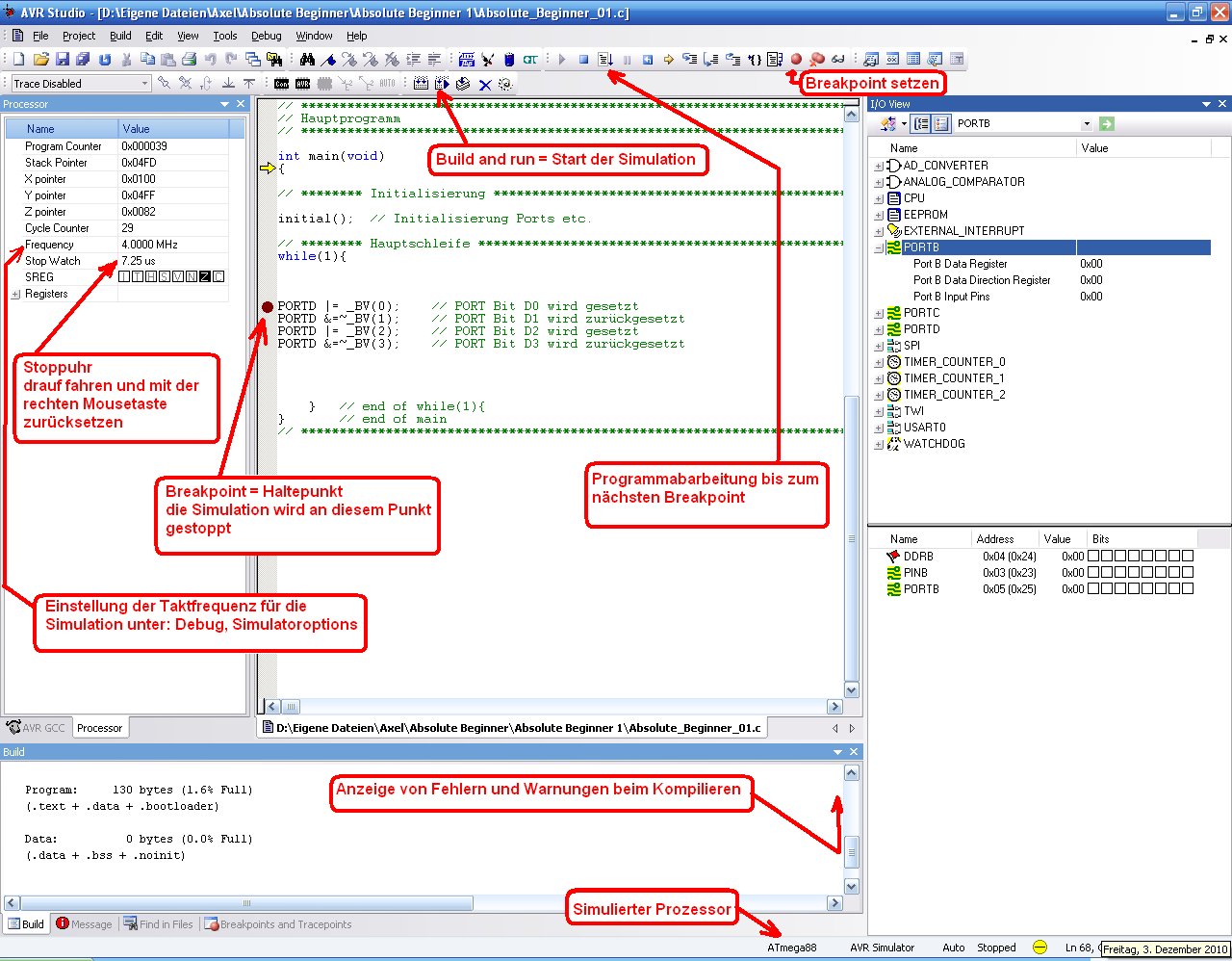Toggle the SREG T flag box
The width and height of the screenshot is (1232, 961).
click(x=138, y=277)
